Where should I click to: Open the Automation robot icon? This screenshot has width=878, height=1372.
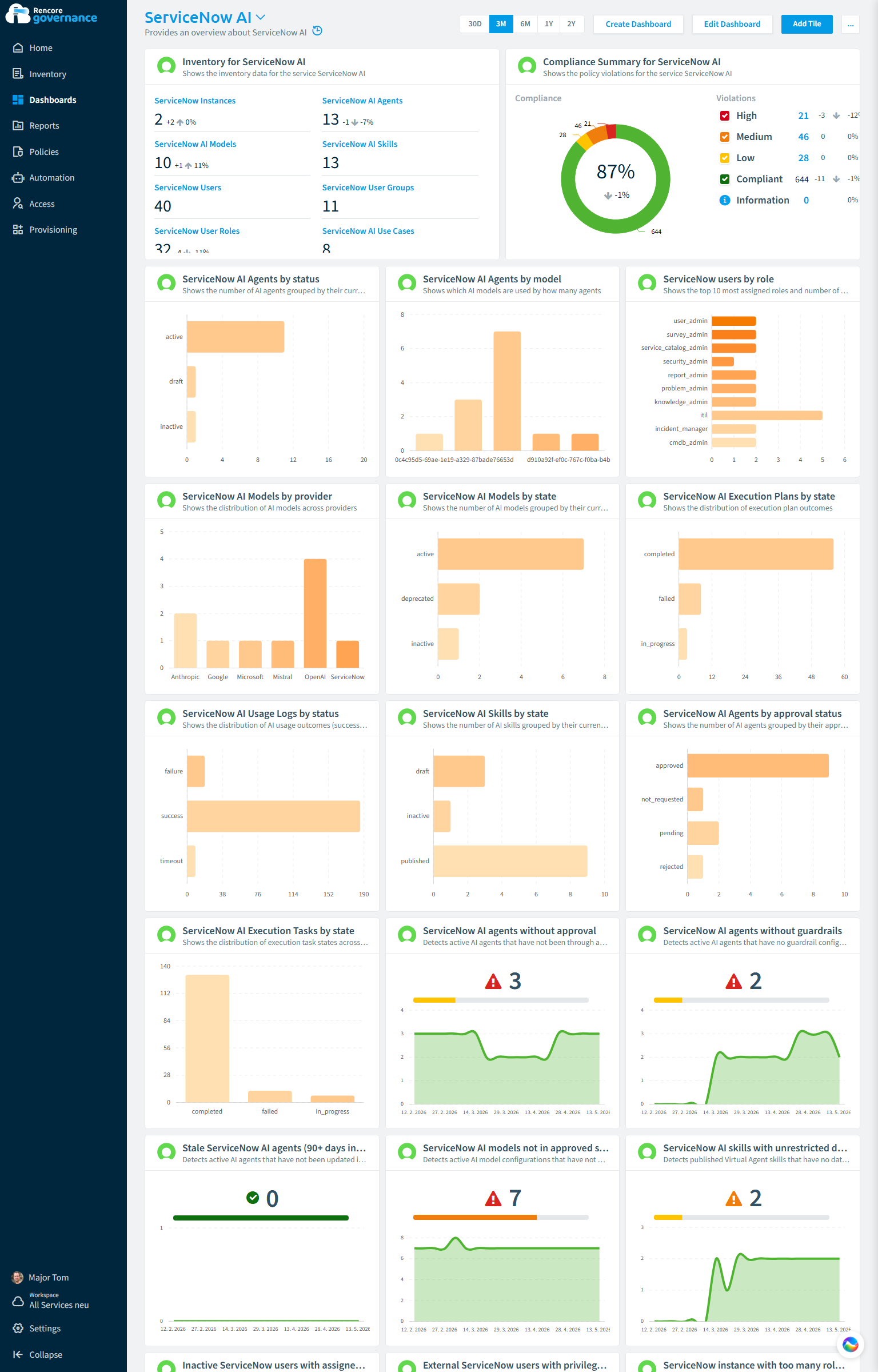[18, 178]
